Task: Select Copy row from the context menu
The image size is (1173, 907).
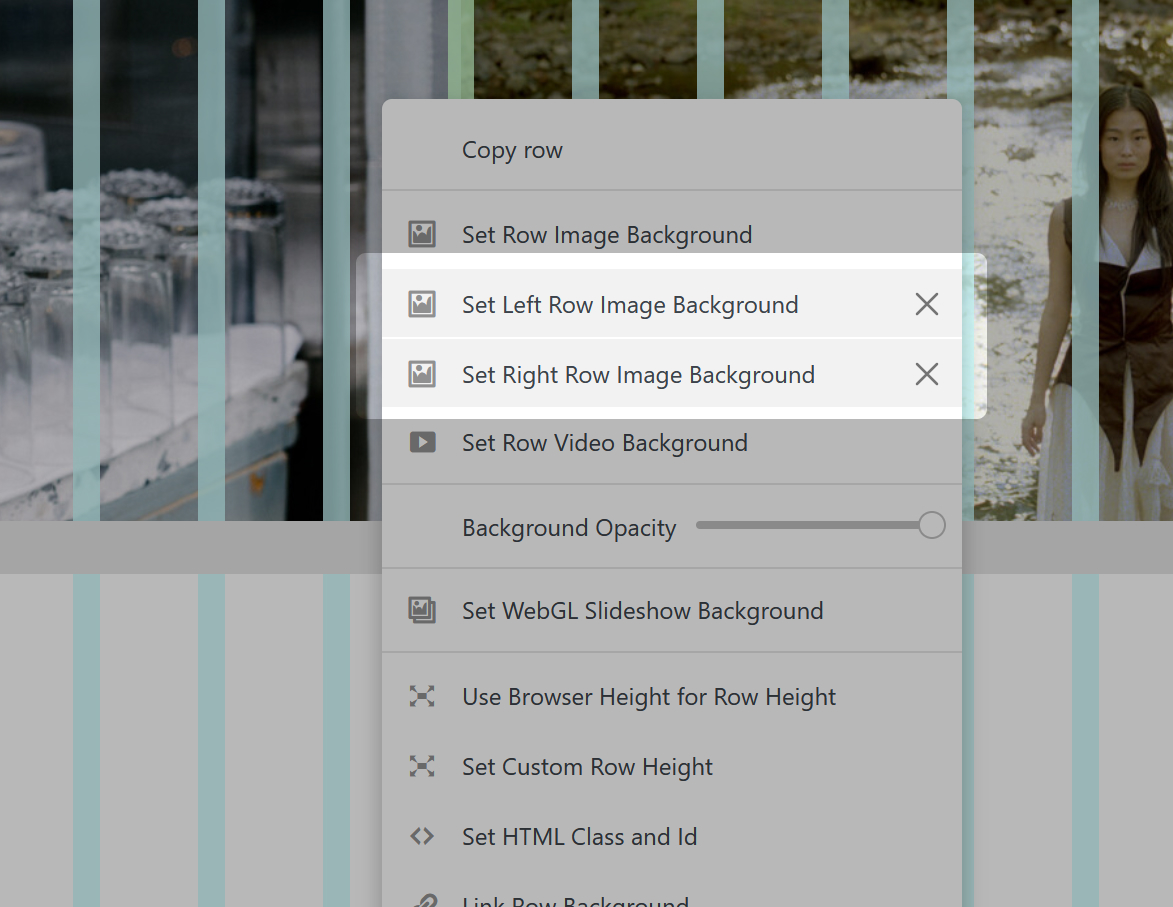Action: pyautogui.click(x=512, y=150)
